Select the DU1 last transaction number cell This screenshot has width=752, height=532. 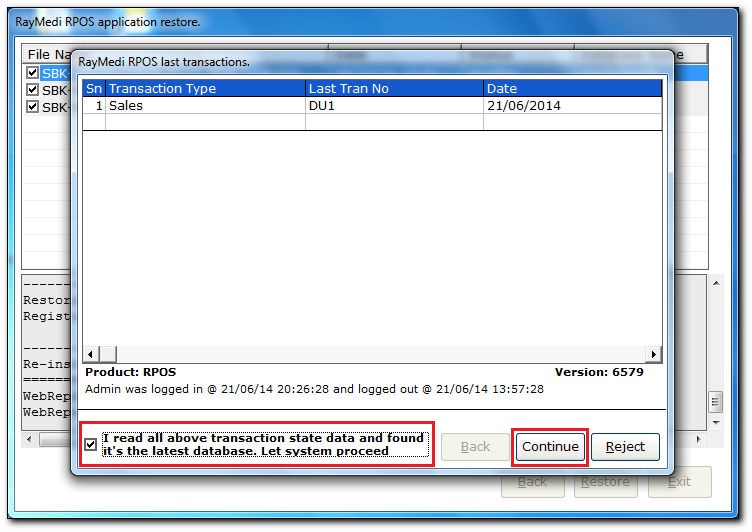tap(394, 106)
